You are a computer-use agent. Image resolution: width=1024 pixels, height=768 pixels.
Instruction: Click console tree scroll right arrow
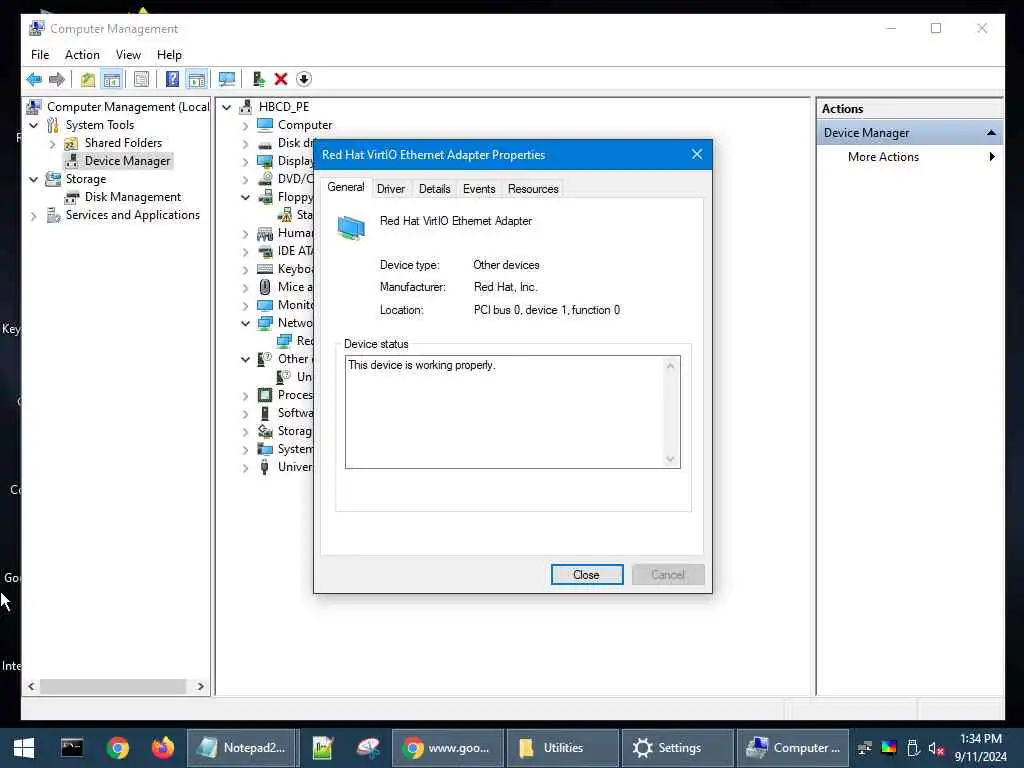(x=200, y=686)
